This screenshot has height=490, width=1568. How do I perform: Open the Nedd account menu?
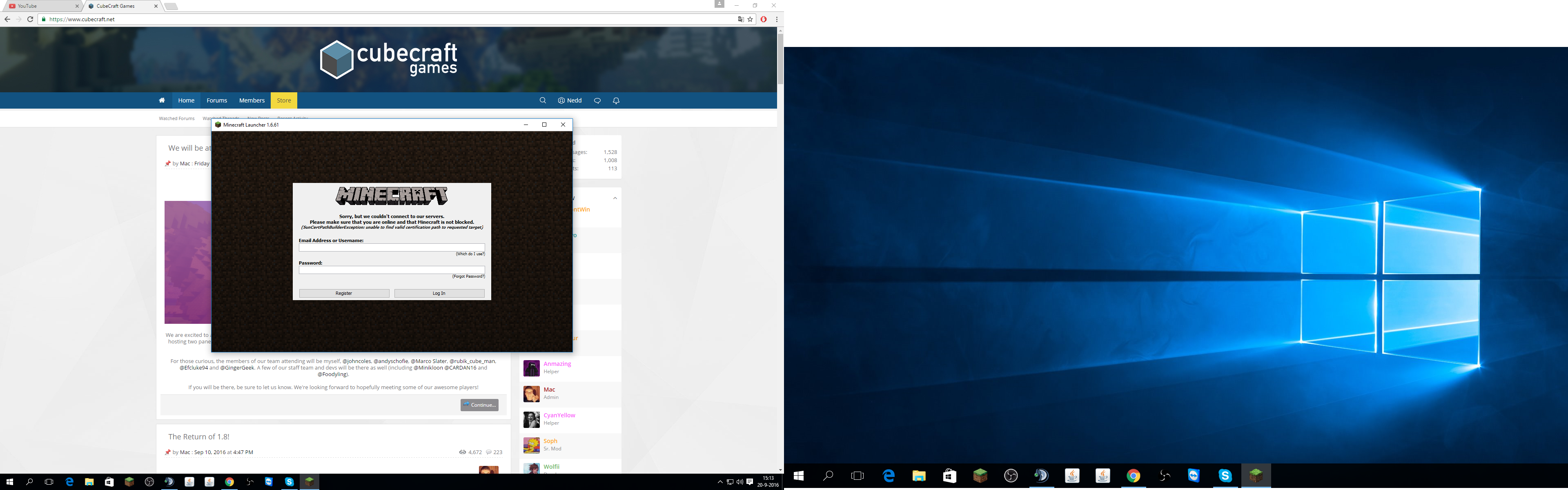pyautogui.click(x=570, y=100)
